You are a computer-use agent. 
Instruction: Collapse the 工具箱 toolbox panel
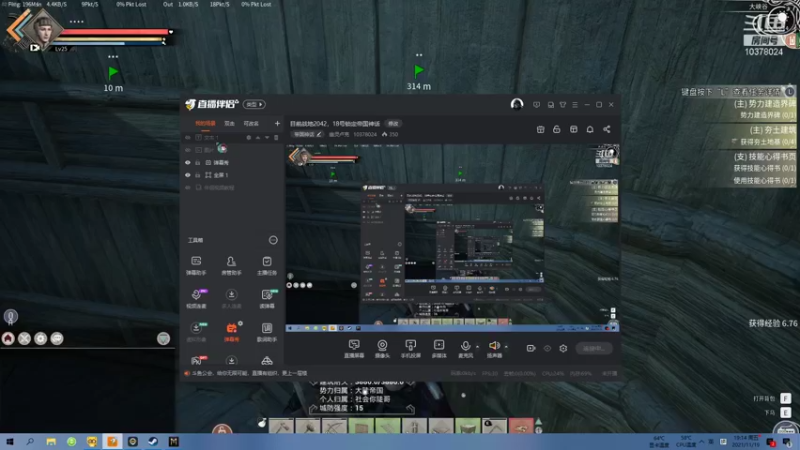pos(273,240)
